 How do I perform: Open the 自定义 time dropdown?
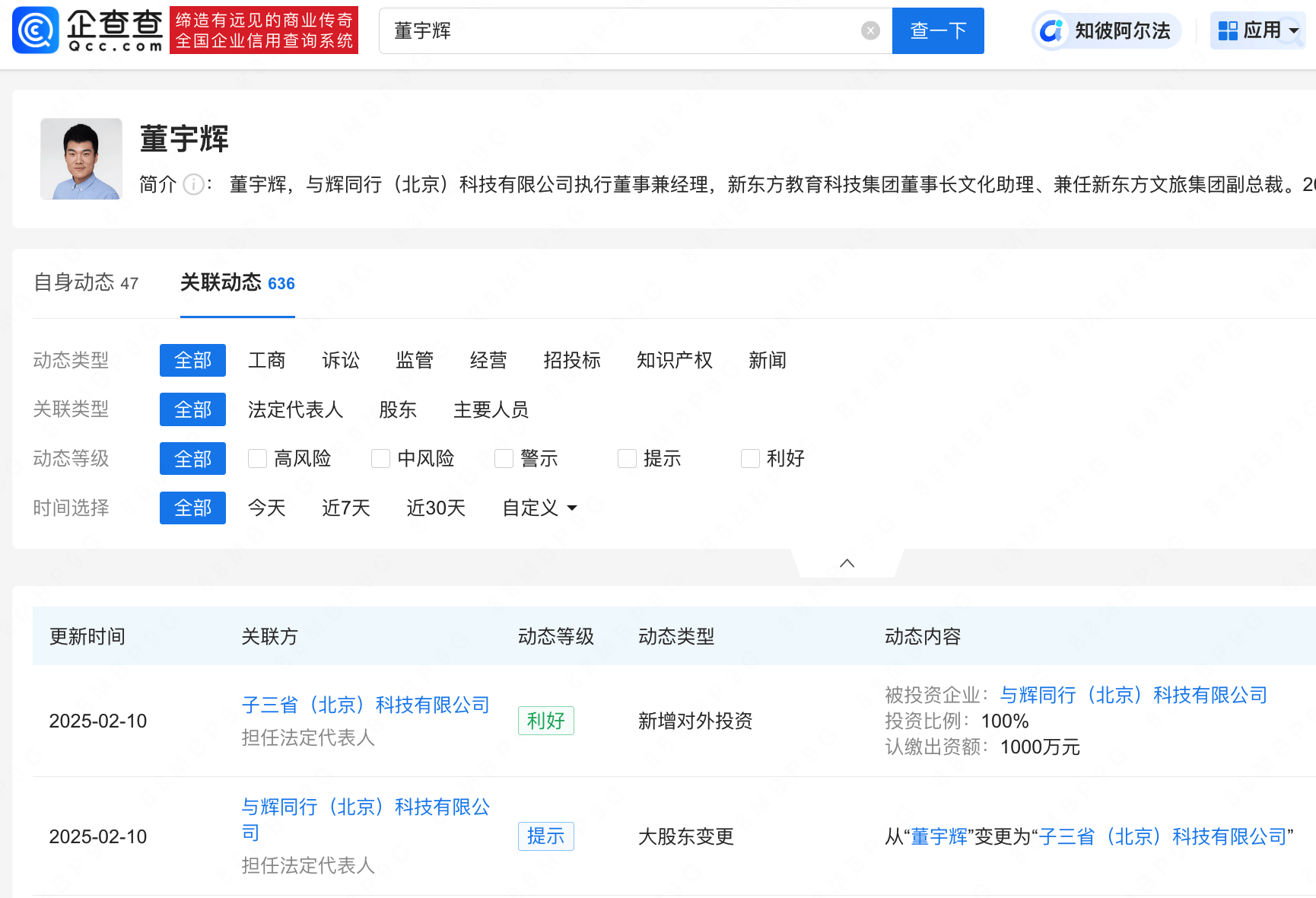click(539, 508)
